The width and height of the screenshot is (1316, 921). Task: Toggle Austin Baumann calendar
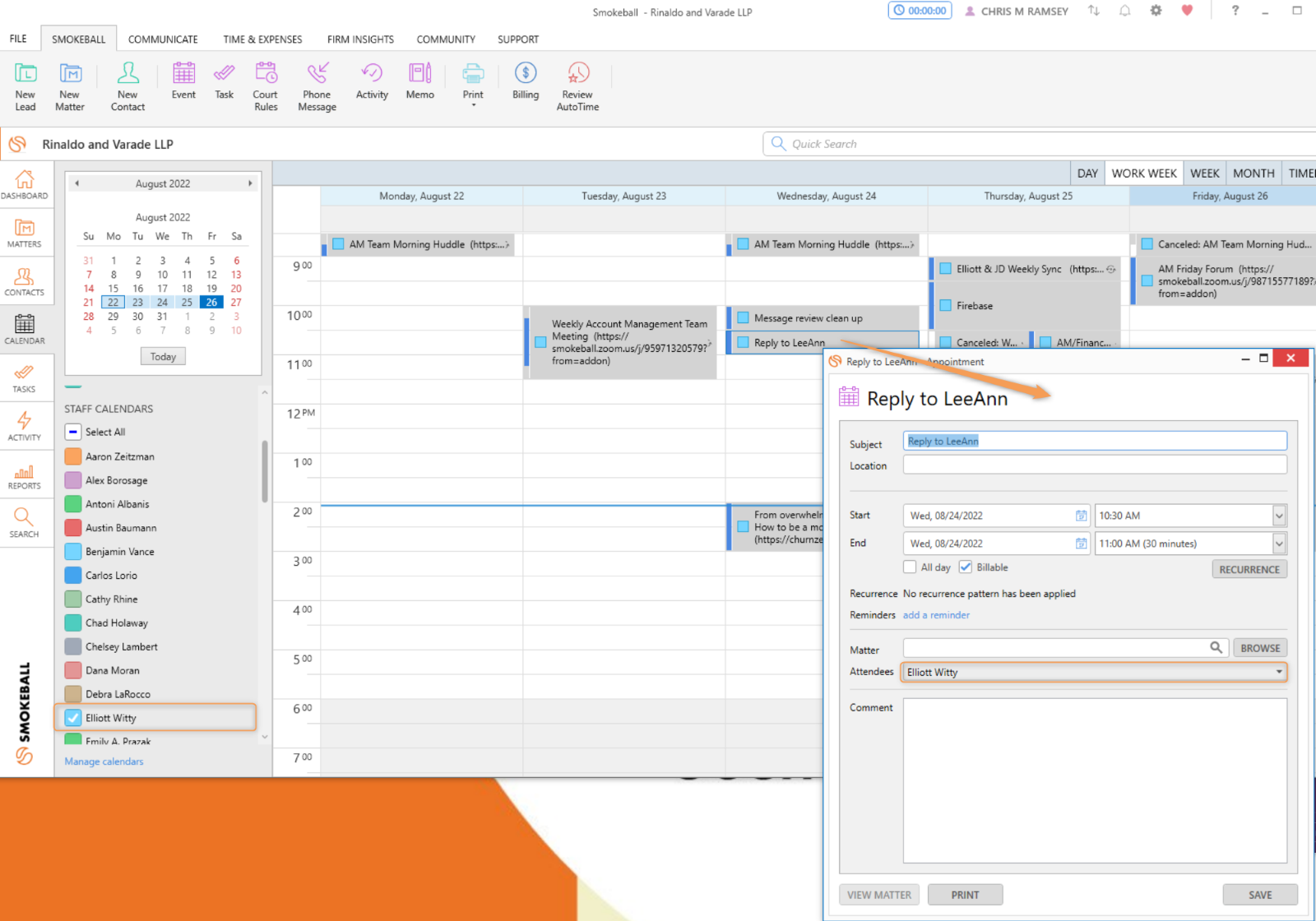(x=73, y=528)
